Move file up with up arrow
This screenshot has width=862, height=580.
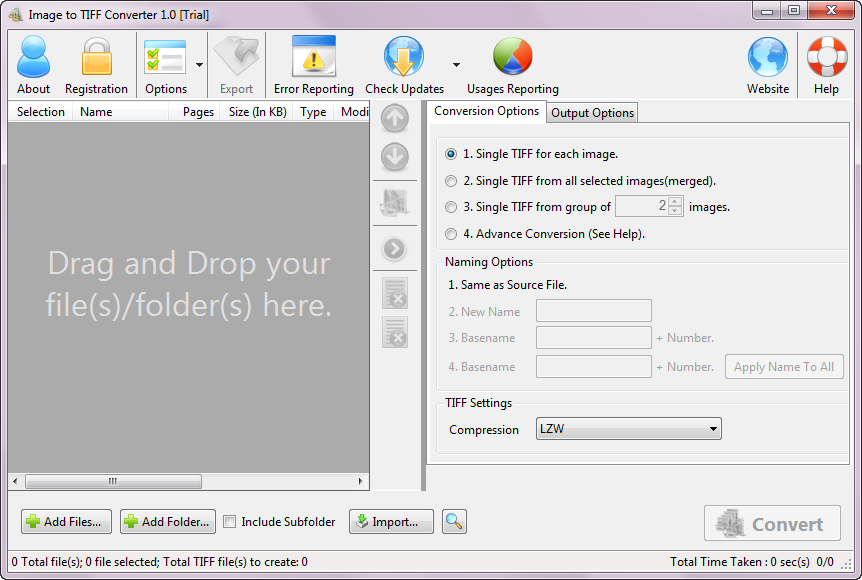(395, 118)
